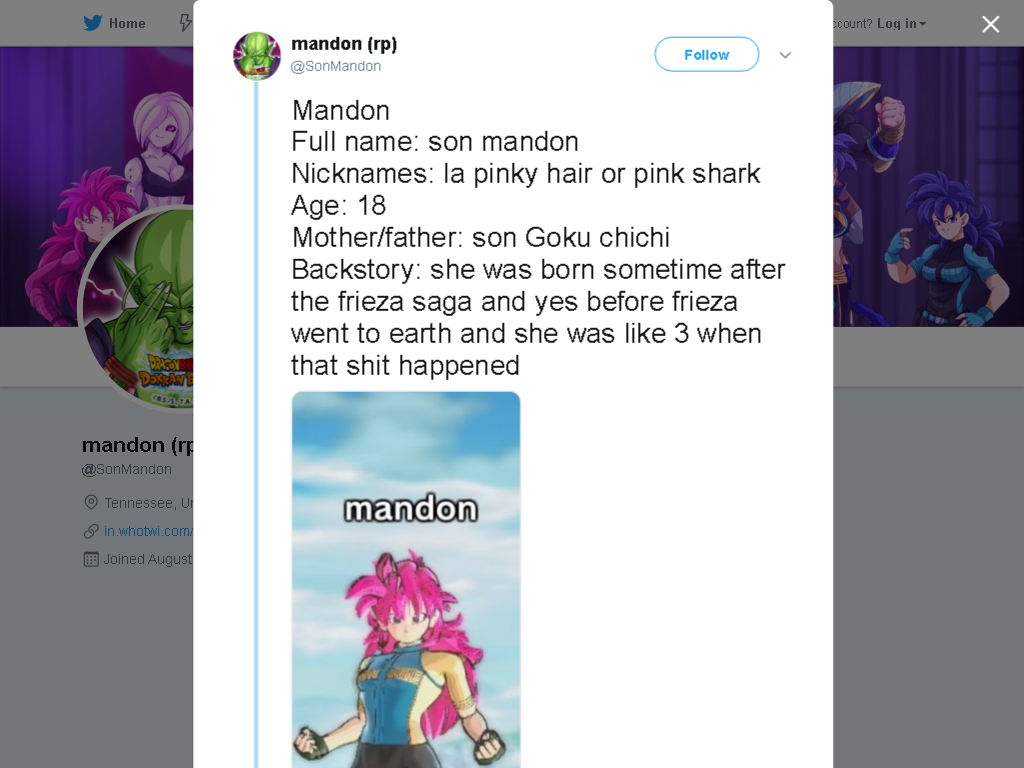Expand the tweet options chevron

pos(785,55)
